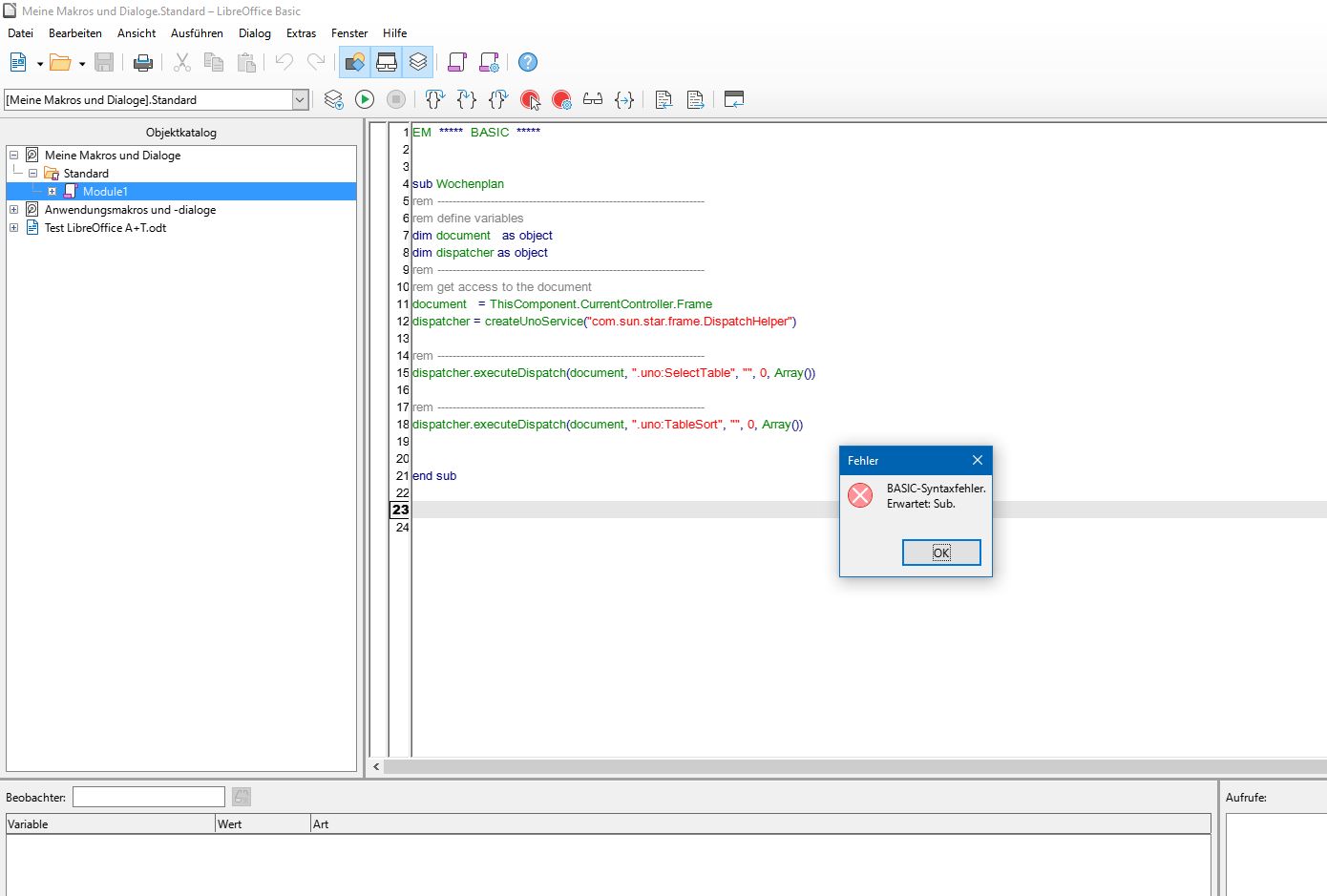The height and width of the screenshot is (896, 1327).
Task: Click the Open folder icon
Action: pos(60,62)
